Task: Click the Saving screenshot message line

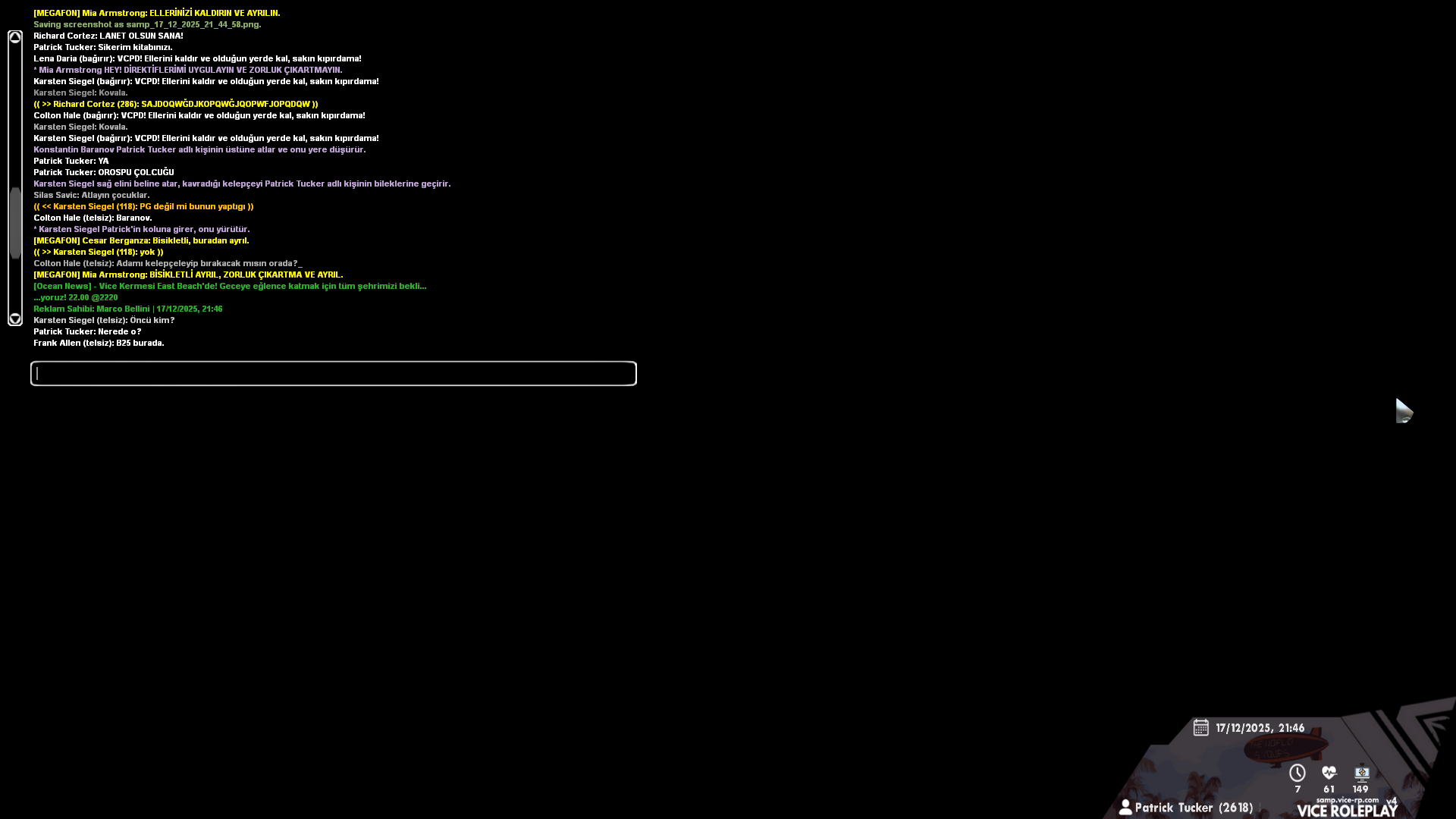Action: click(147, 24)
